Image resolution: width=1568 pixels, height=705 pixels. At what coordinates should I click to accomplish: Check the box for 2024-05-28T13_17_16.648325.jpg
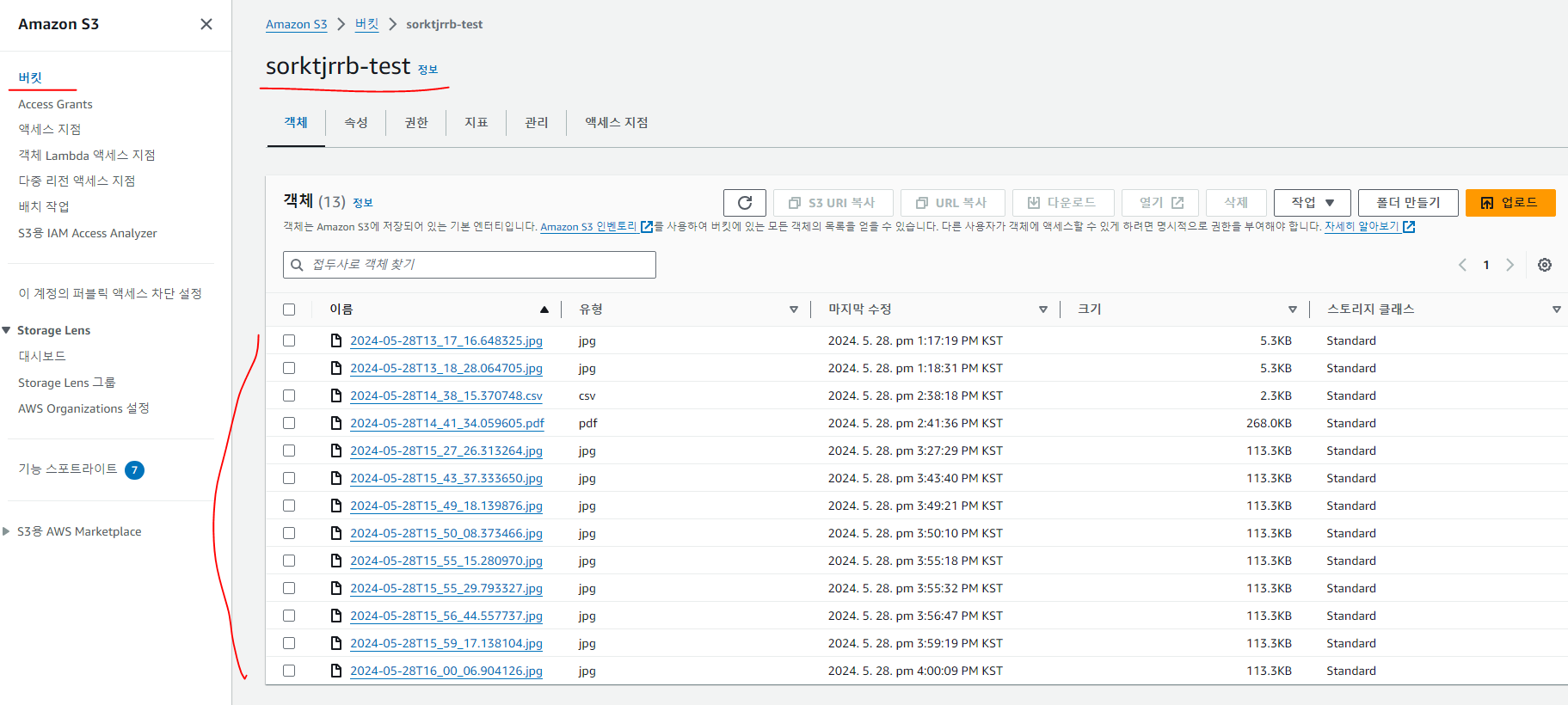point(289,340)
